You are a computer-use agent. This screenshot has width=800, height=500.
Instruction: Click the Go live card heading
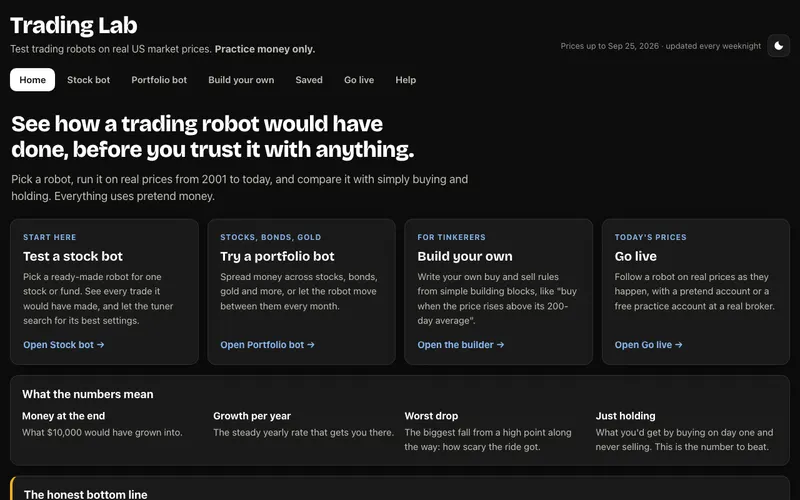pyautogui.click(x=636, y=256)
